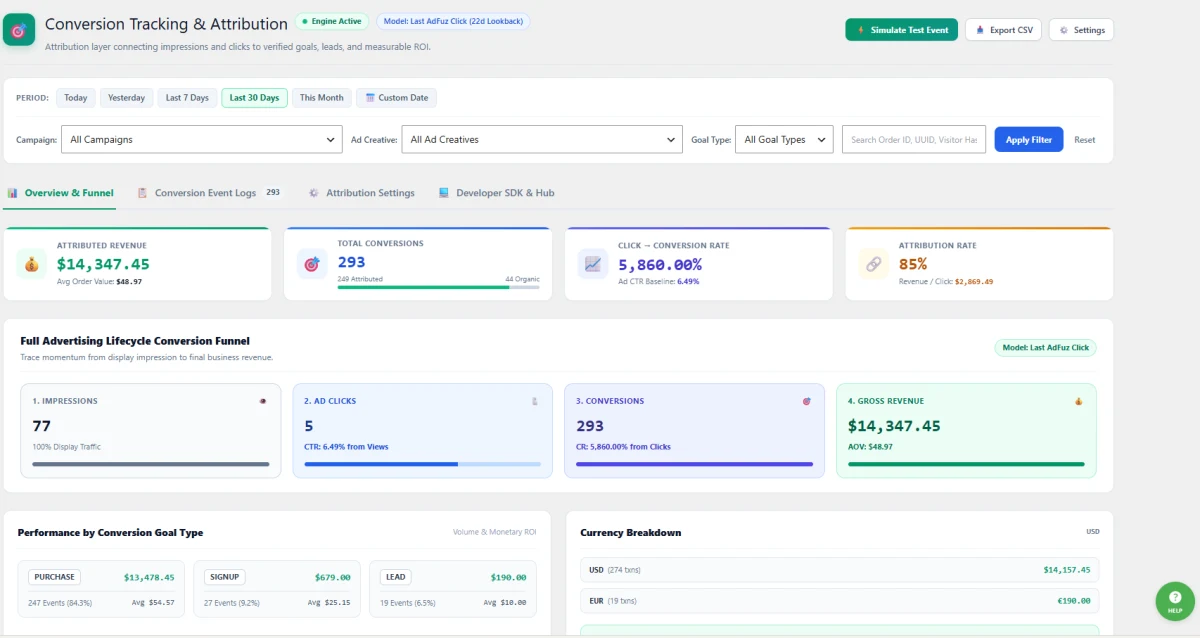Image resolution: width=1200 pixels, height=638 pixels.
Task: Click the Conversions funnel purple progress bar
Action: (x=694, y=464)
